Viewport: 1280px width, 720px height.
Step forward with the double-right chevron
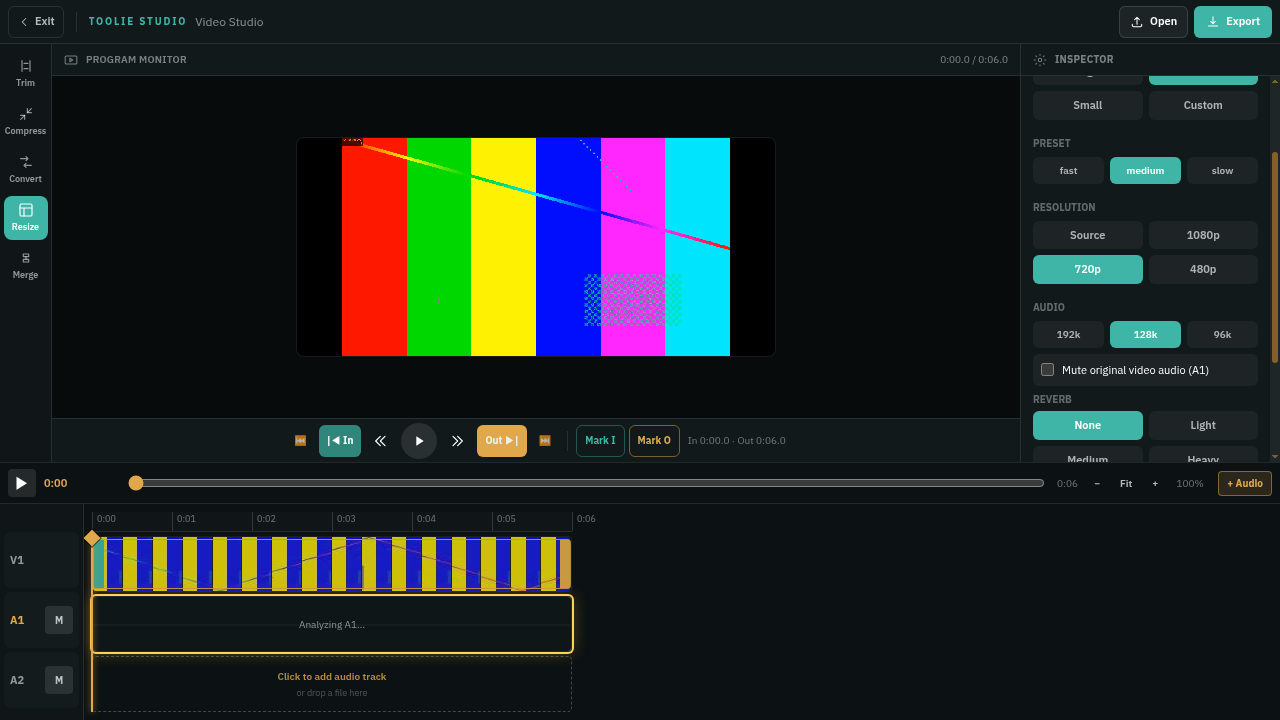click(x=457, y=441)
